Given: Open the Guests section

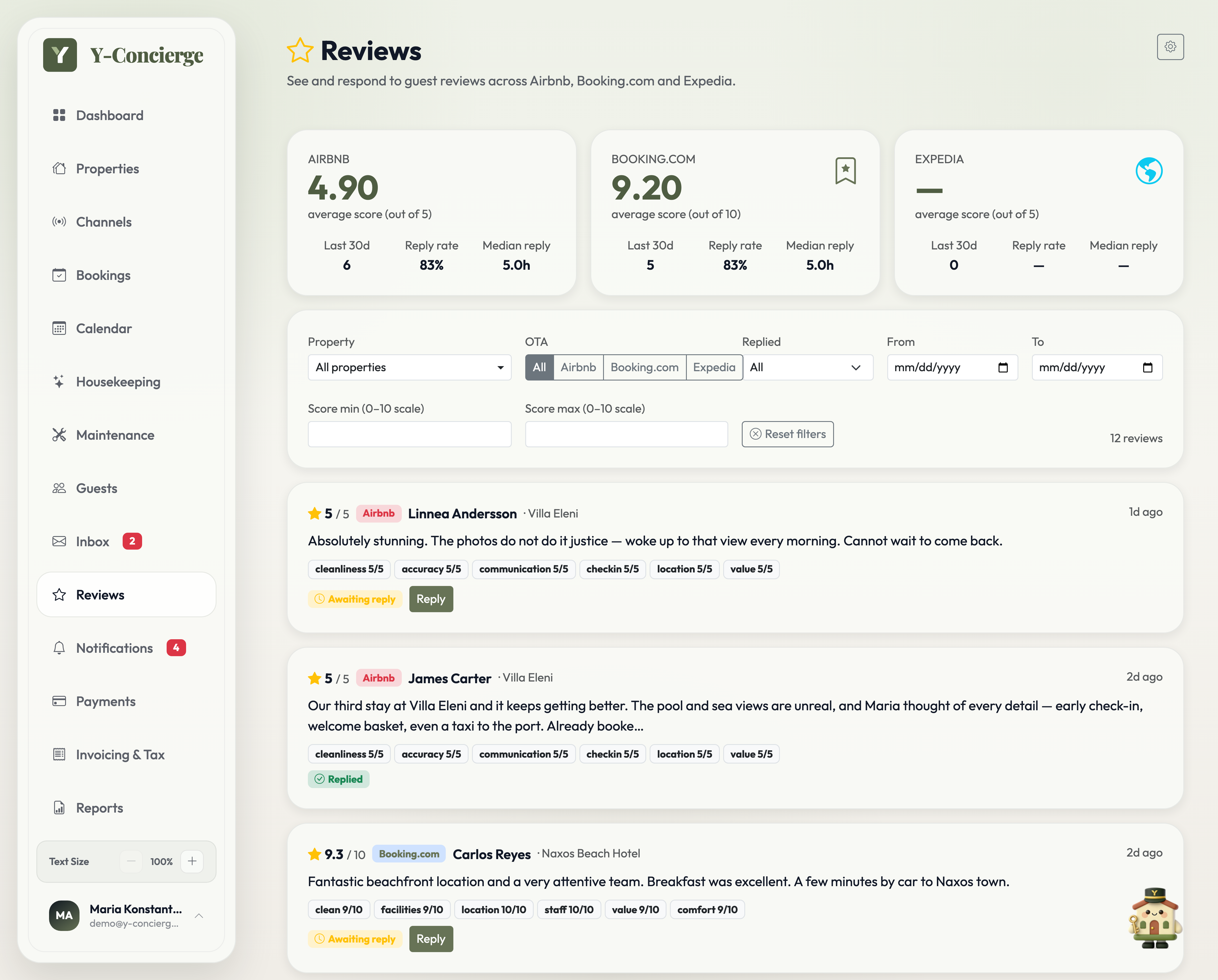Looking at the screenshot, I should point(127,488).
